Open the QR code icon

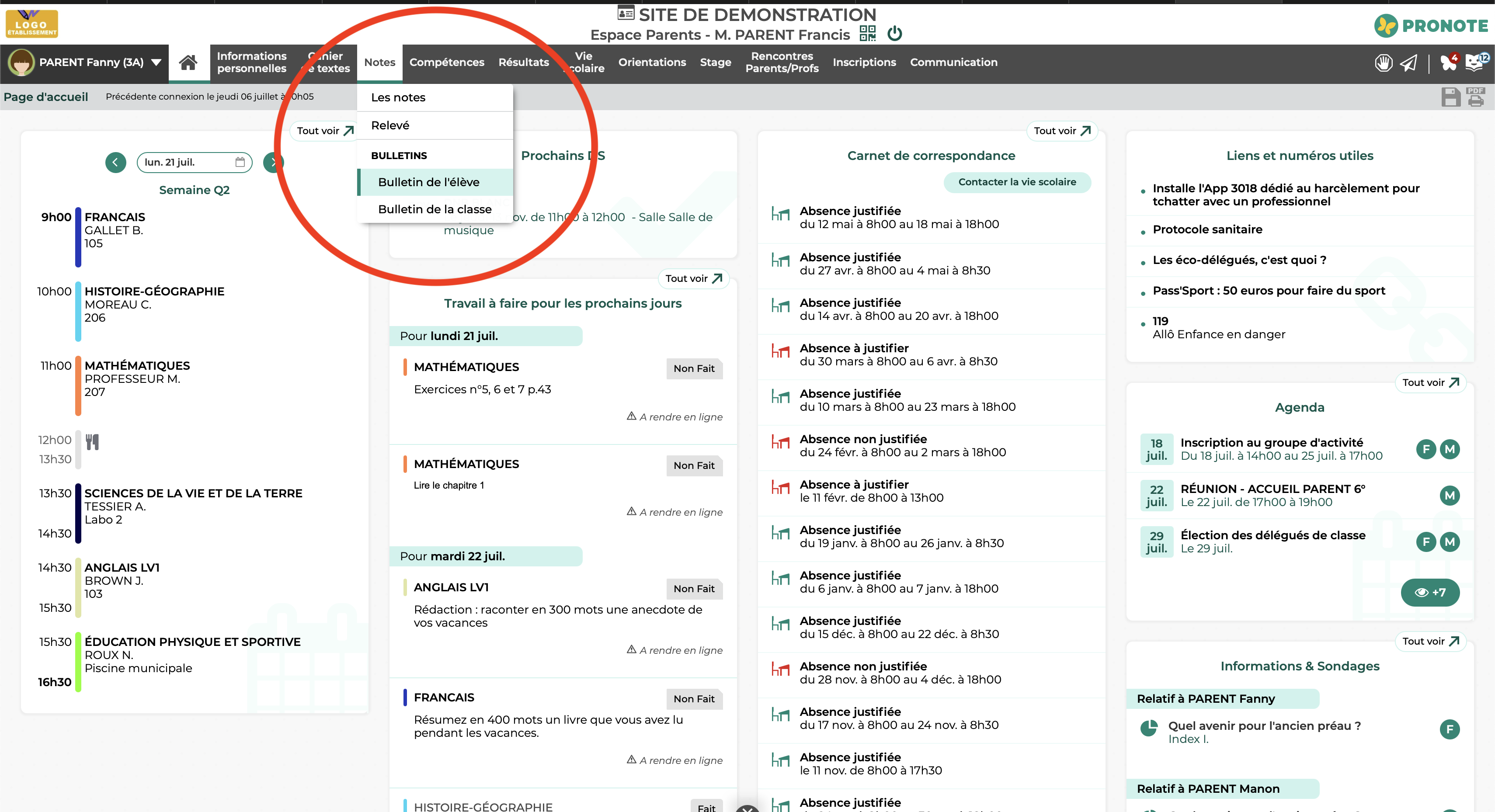(x=867, y=34)
